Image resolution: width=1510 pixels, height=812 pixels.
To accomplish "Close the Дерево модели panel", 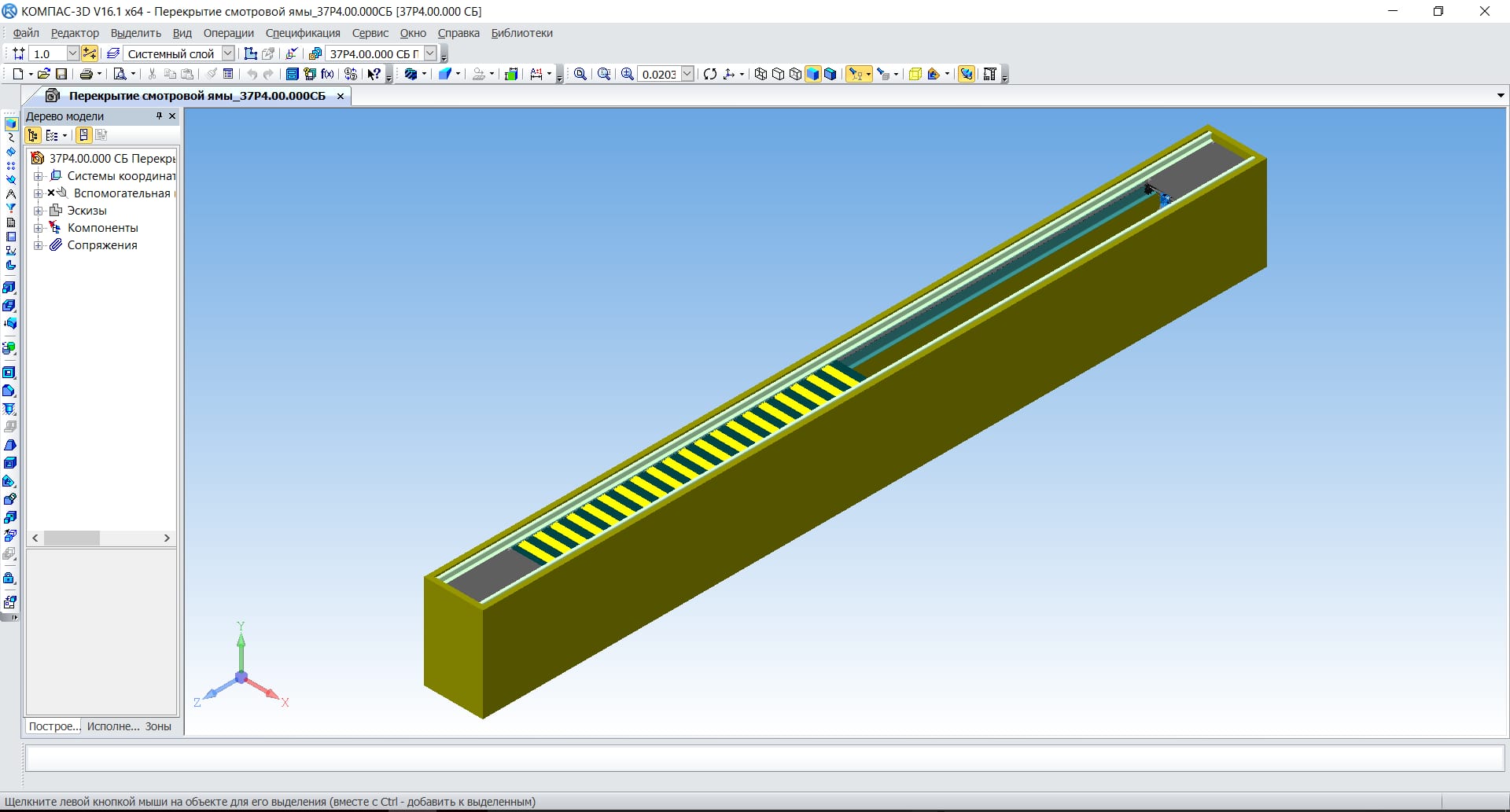I will tap(172, 116).
